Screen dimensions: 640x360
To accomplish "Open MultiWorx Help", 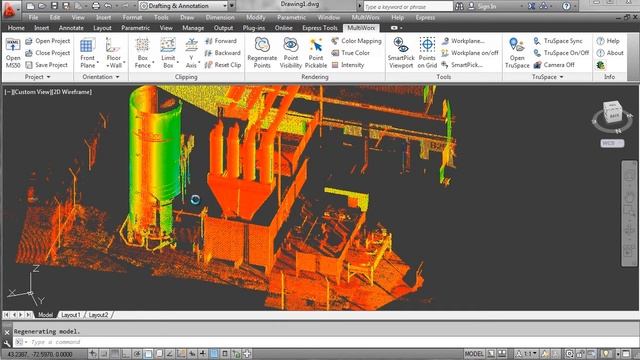I will [608, 41].
